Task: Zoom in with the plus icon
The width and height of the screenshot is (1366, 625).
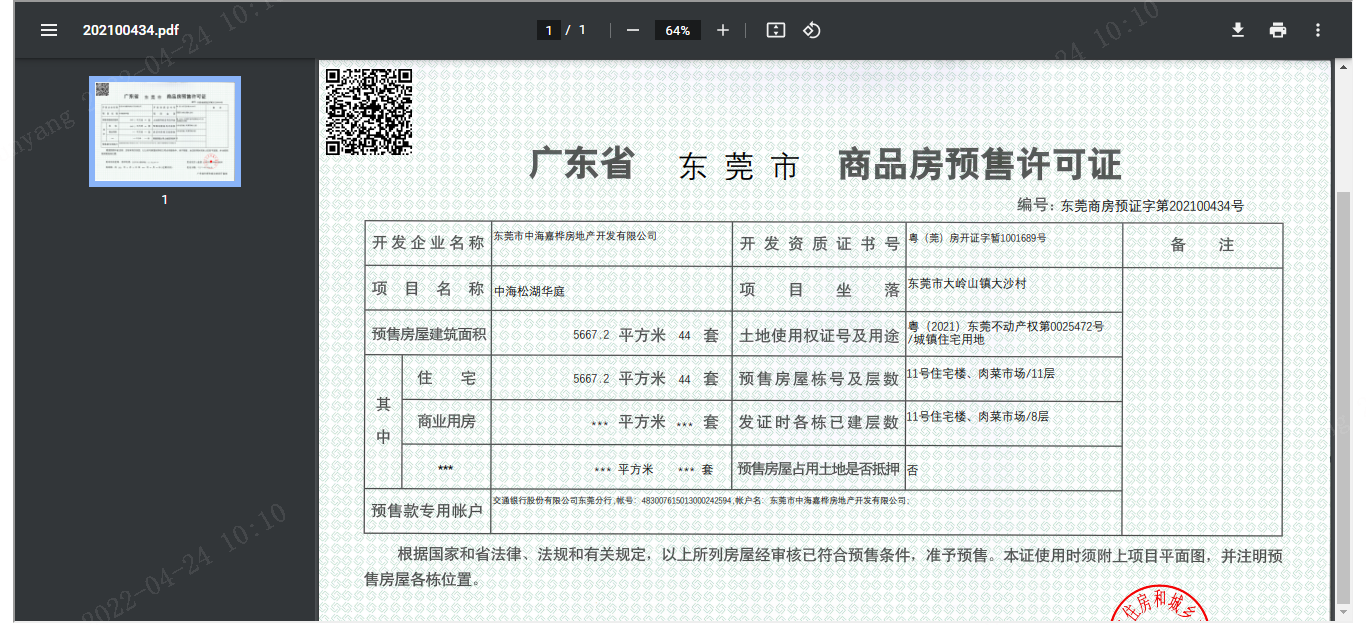Action: pyautogui.click(x=723, y=30)
